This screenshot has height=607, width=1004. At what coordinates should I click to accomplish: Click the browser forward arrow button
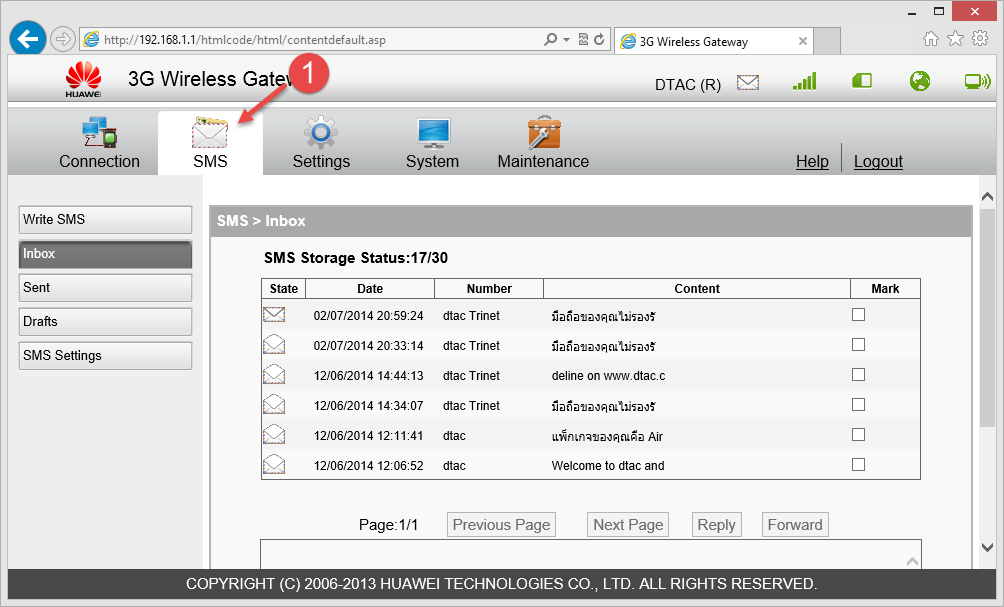(x=62, y=39)
